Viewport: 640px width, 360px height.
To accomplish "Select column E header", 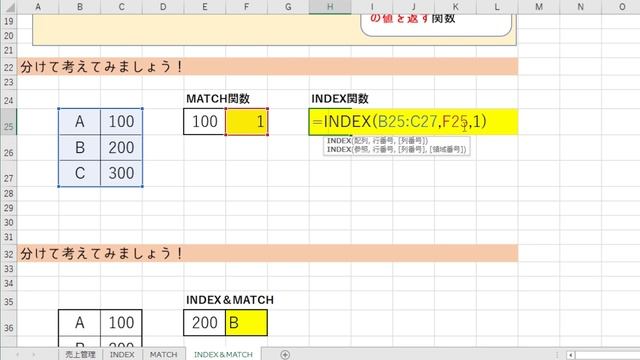I will pyautogui.click(x=204, y=7).
